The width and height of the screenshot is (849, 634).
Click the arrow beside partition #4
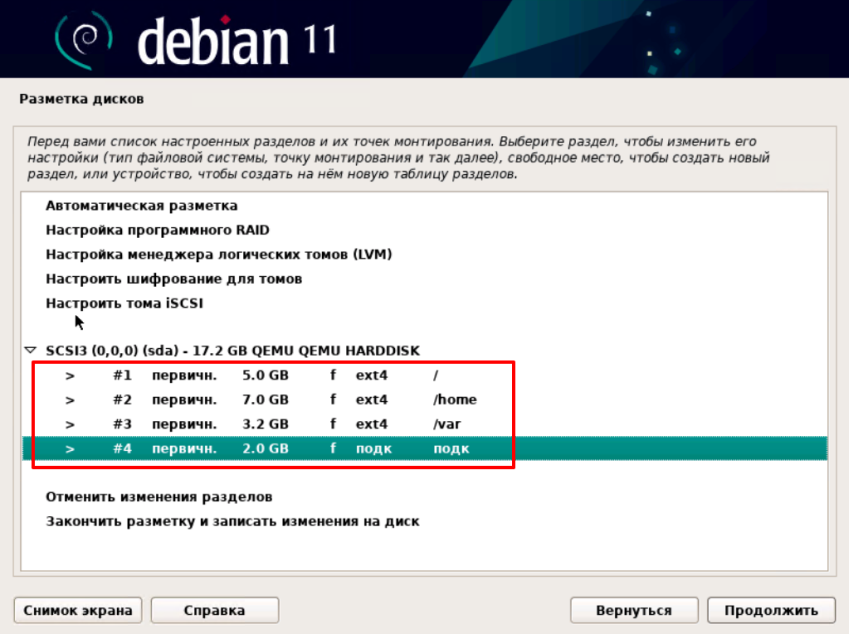coord(70,449)
